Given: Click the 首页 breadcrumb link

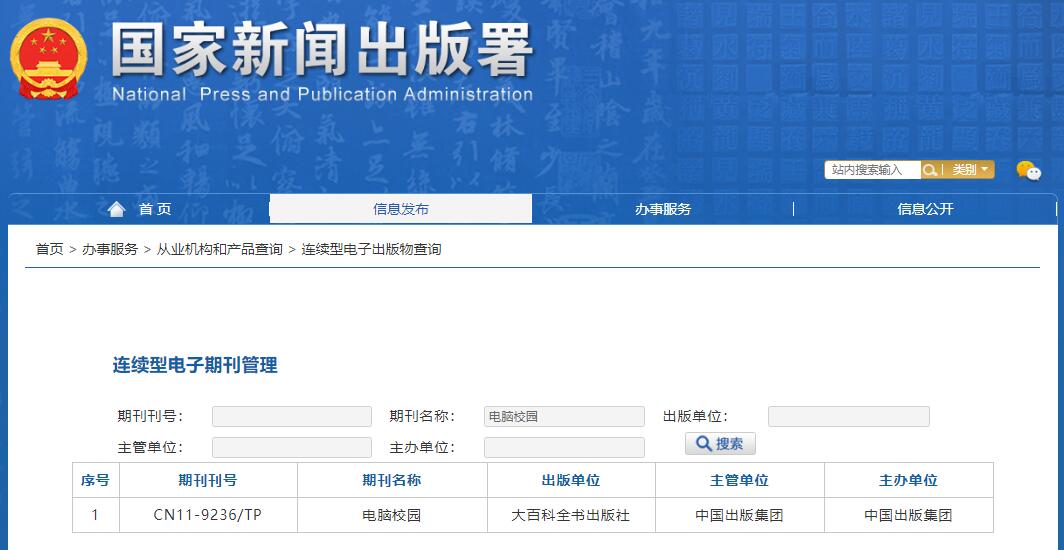Looking at the screenshot, I should (x=50, y=250).
